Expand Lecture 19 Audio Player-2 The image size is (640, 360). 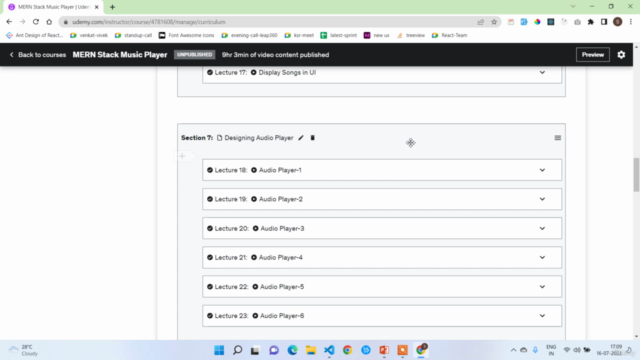542,199
